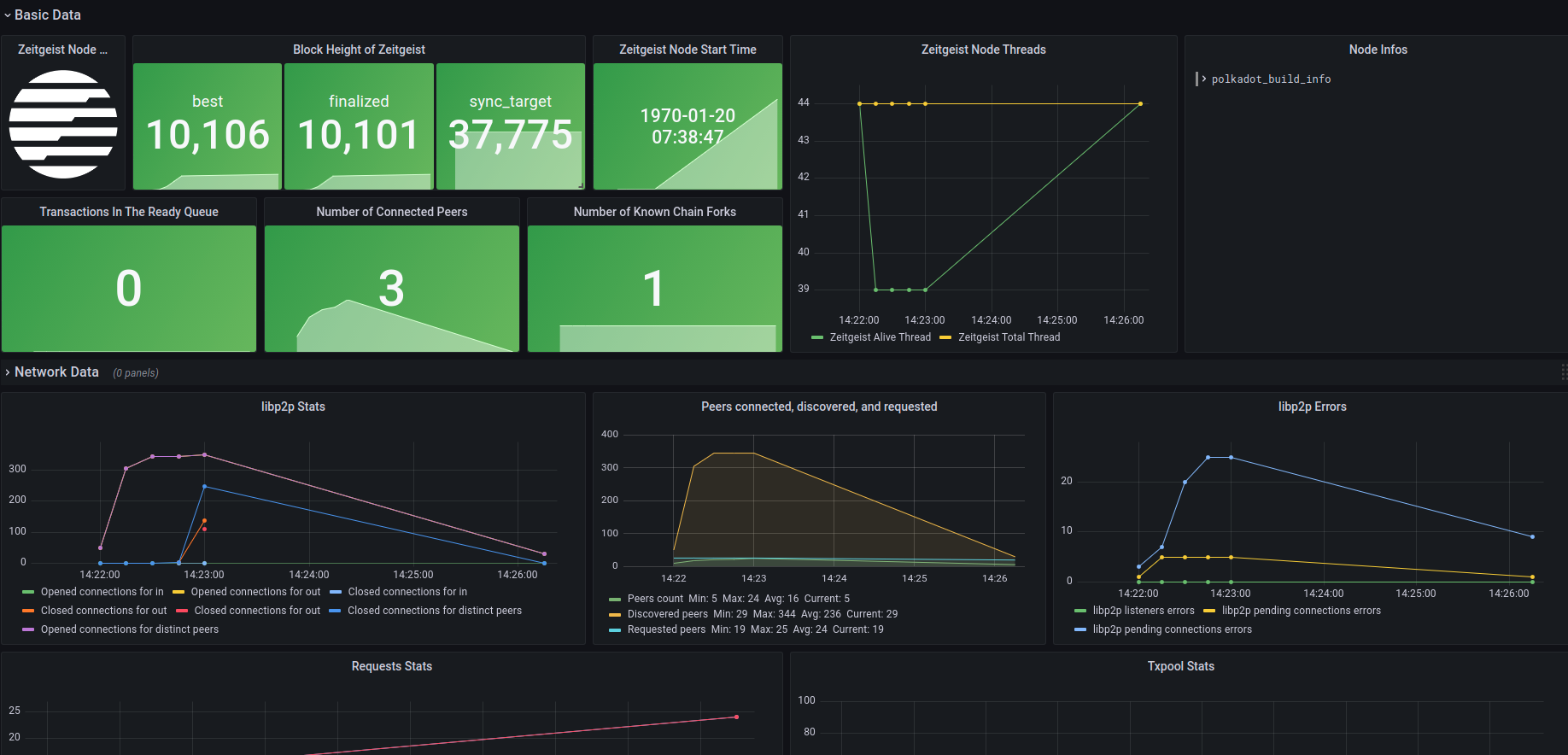Click purple marker for Opened connections for distinct peers
This screenshot has height=755, width=1568.
[x=28, y=630]
